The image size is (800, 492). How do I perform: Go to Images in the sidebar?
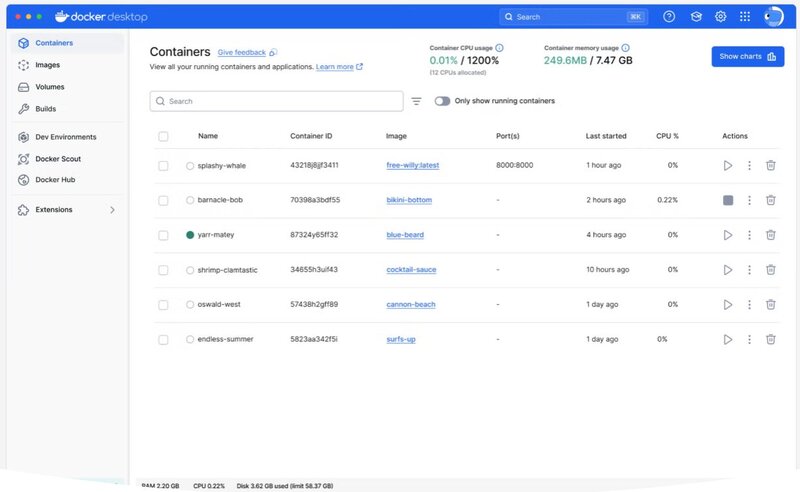coord(47,65)
